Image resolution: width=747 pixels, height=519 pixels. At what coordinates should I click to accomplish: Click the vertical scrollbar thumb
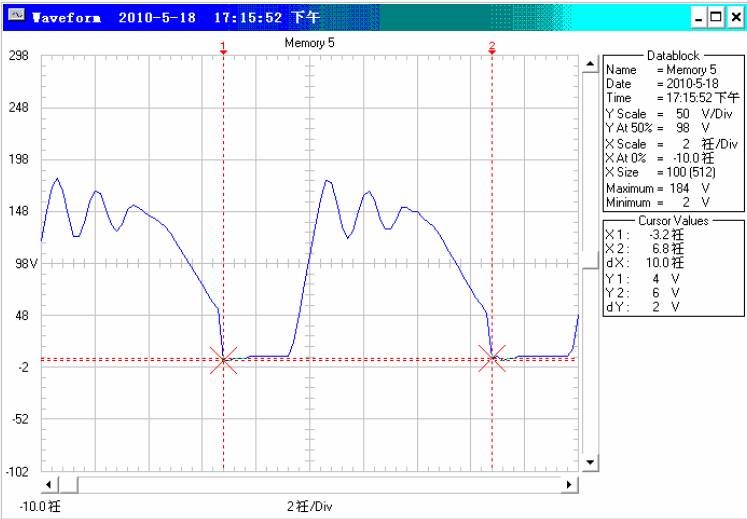(589, 266)
